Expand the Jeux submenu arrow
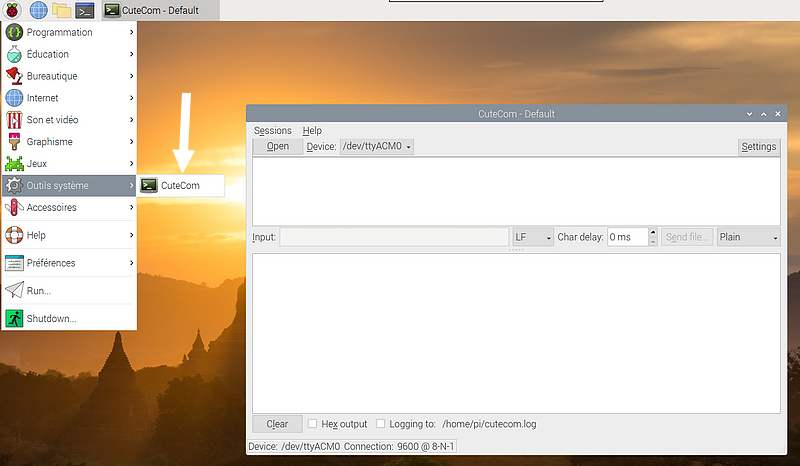 (x=132, y=164)
